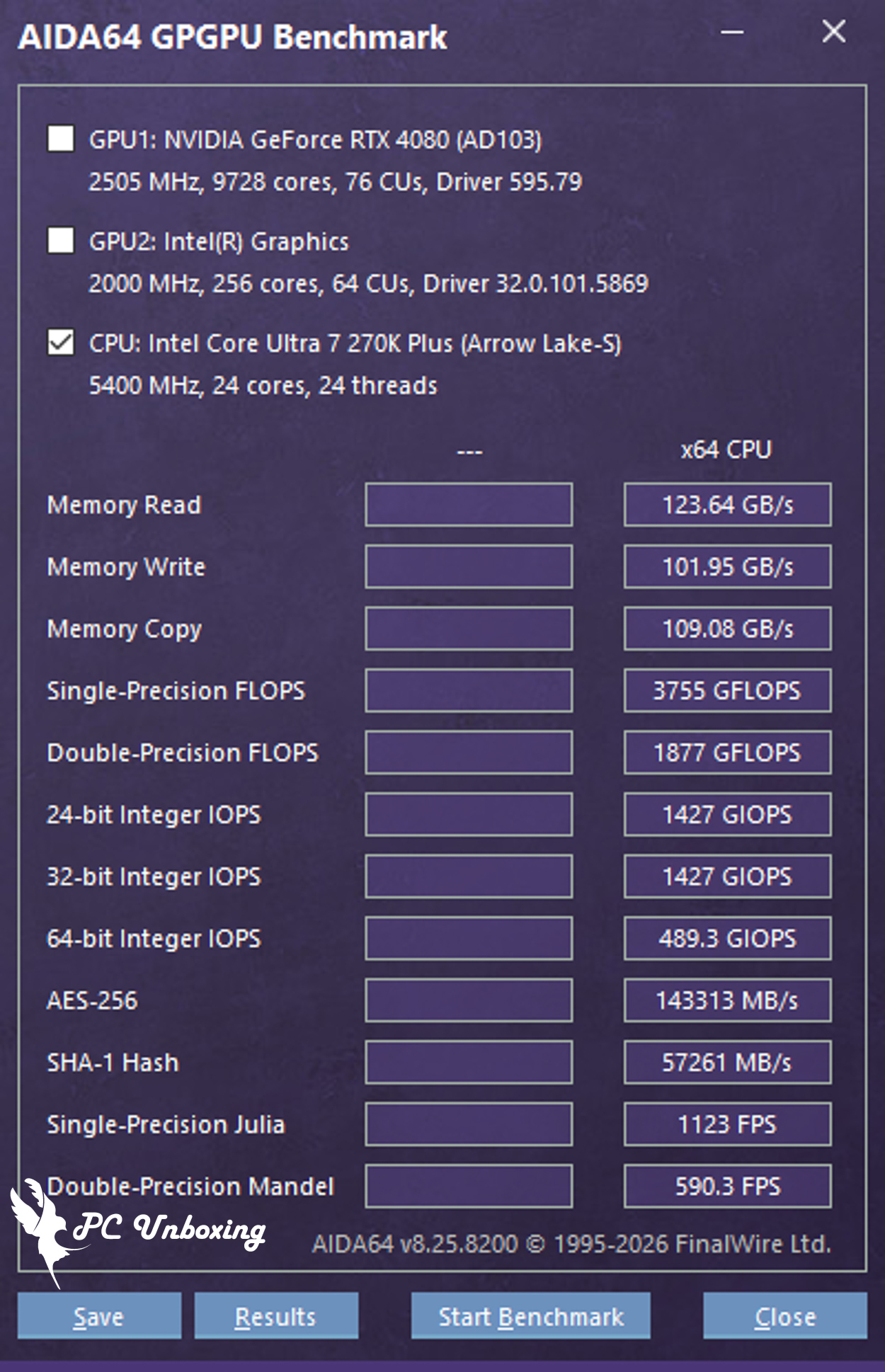
Task: Close window with the title bar X
Action: 834,33
